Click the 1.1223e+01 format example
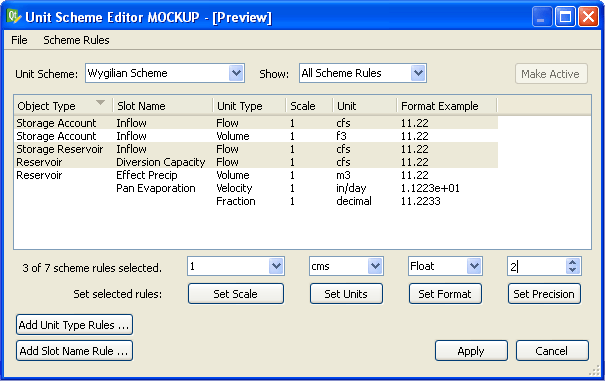This screenshot has width=605, height=381. tap(430, 188)
